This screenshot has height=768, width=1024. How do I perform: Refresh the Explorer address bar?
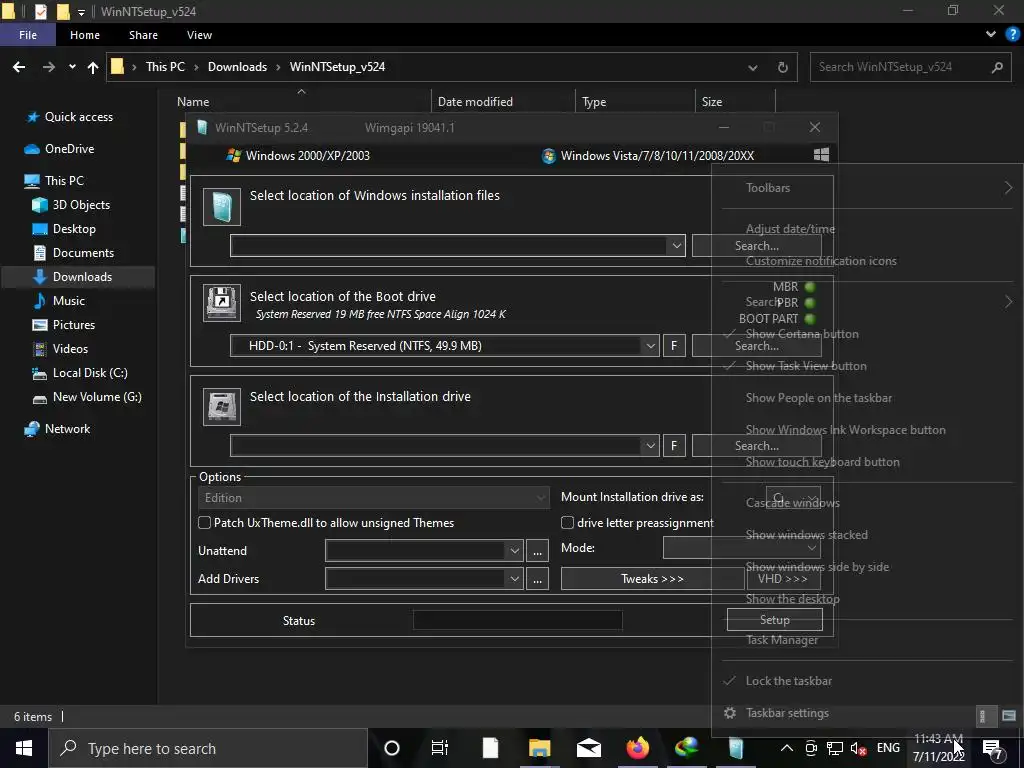point(782,67)
